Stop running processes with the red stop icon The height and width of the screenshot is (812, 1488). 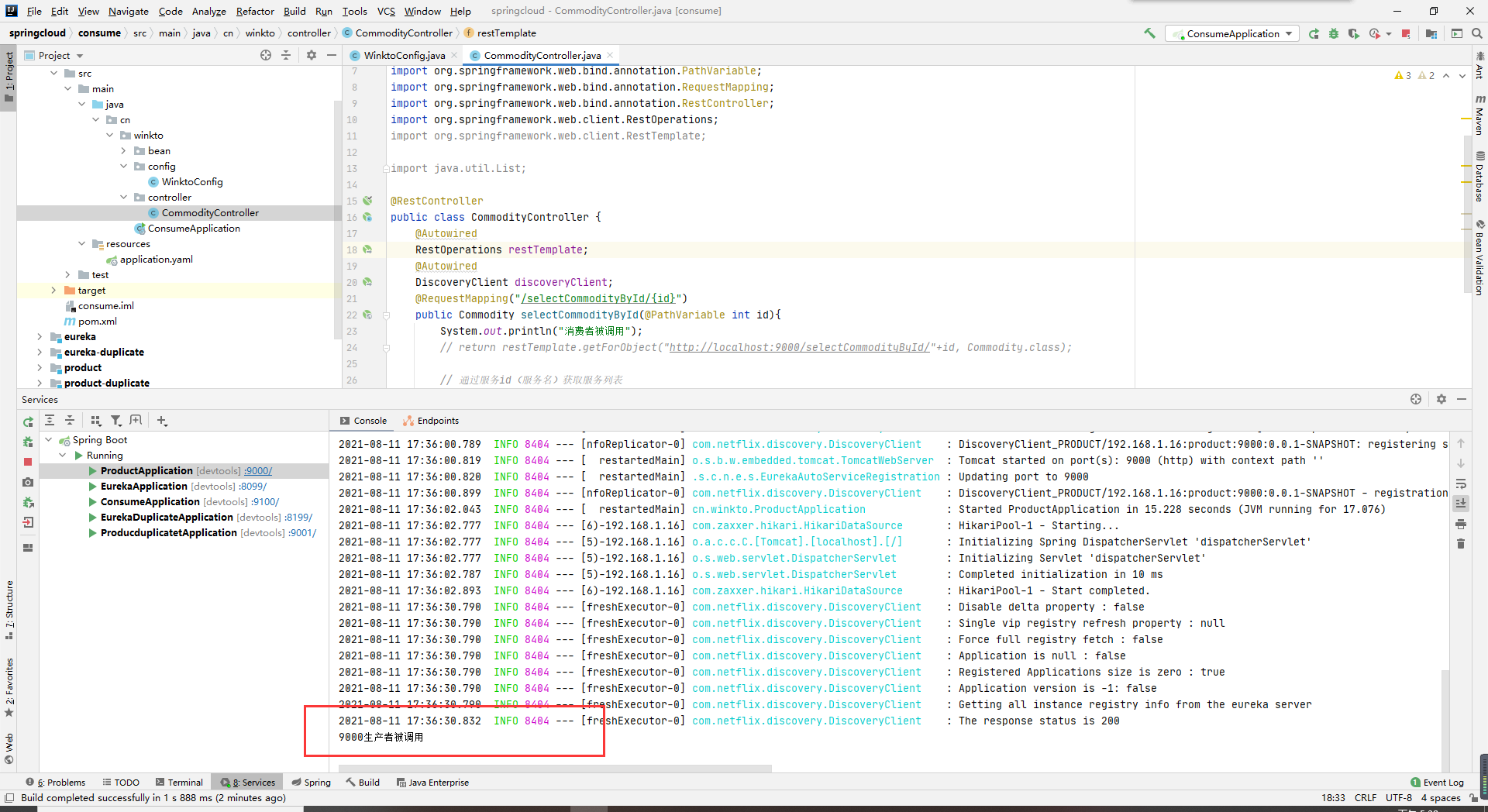1406,33
